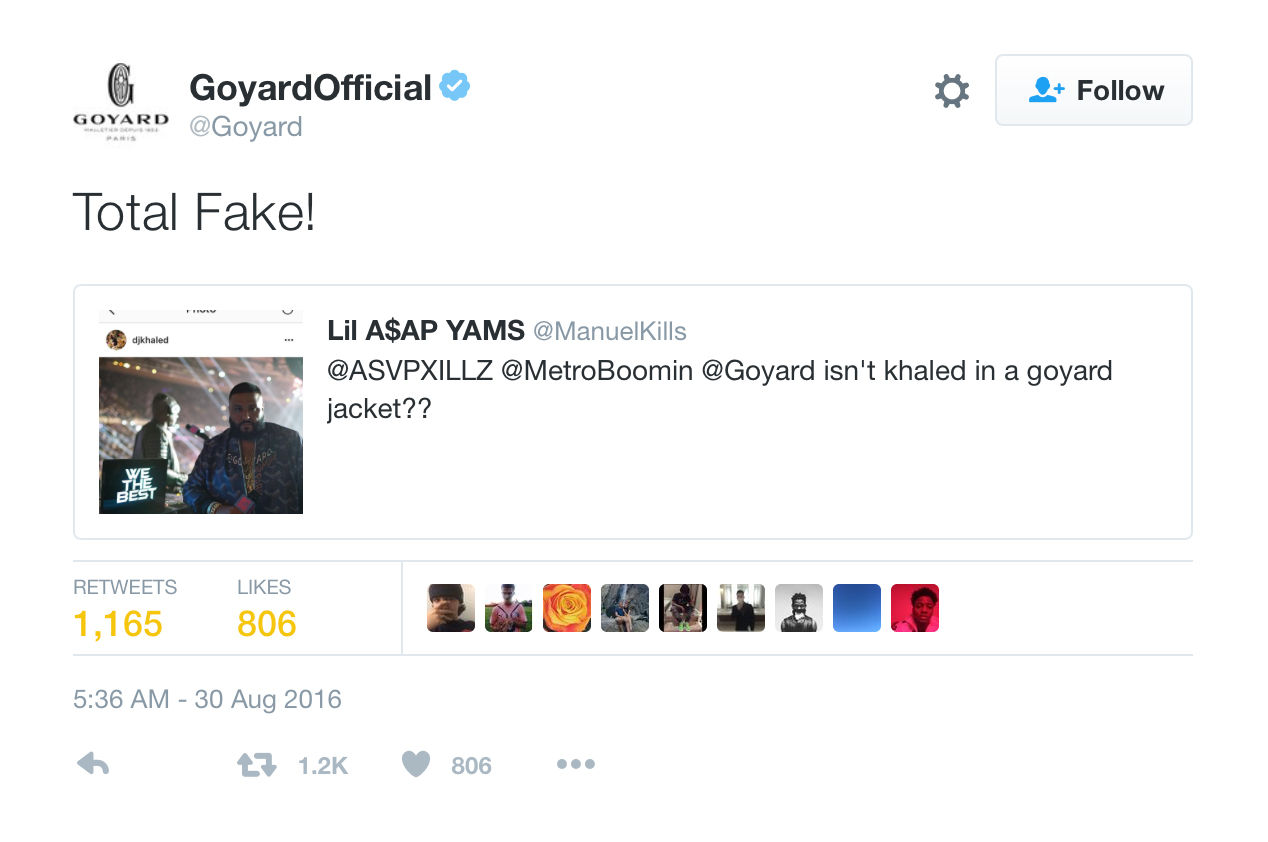Open the quoted djkhaled photo
Image resolution: width=1268 pixels, height=842 pixels.
click(201, 412)
